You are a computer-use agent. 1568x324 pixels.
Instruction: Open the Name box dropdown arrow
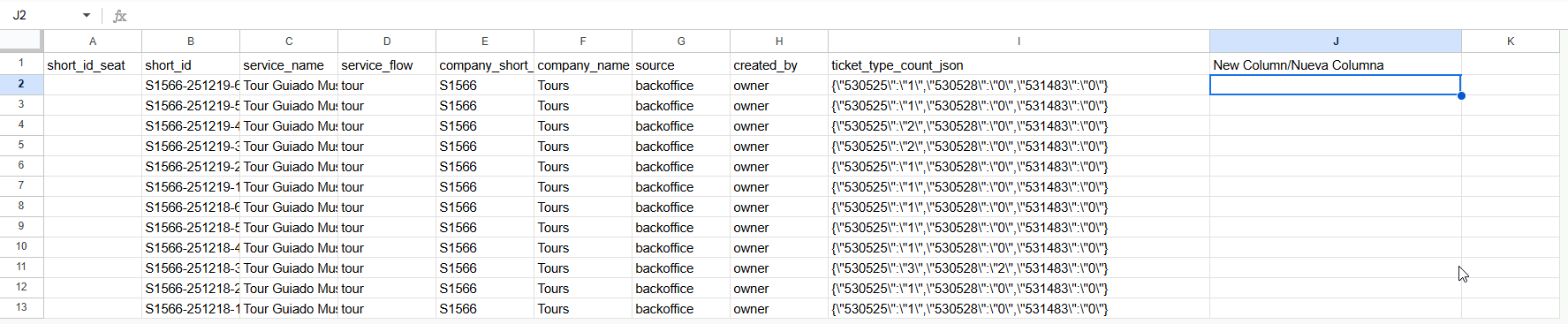click(87, 15)
